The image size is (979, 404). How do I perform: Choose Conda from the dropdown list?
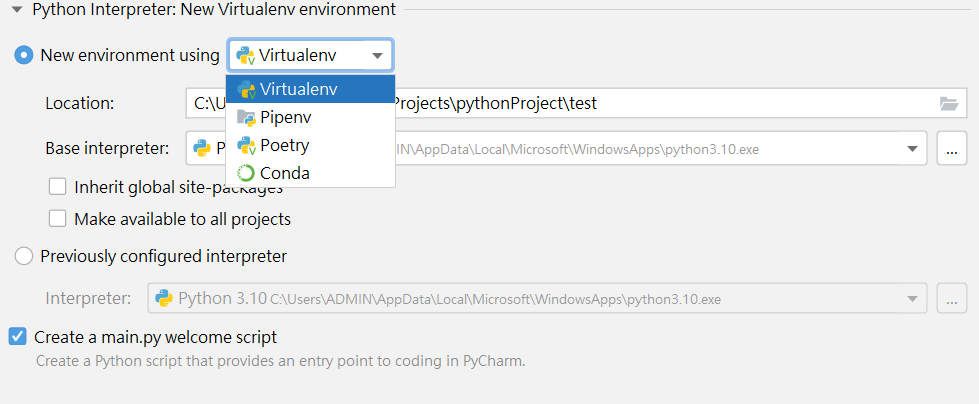310,173
